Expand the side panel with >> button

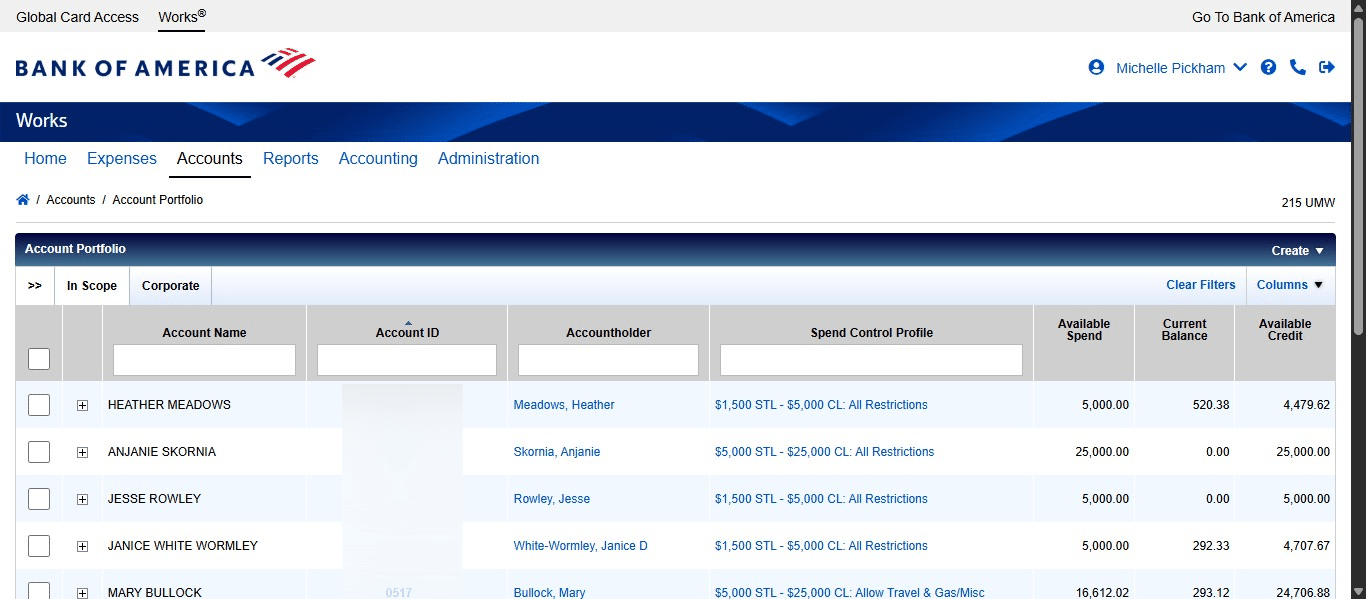click(35, 285)
